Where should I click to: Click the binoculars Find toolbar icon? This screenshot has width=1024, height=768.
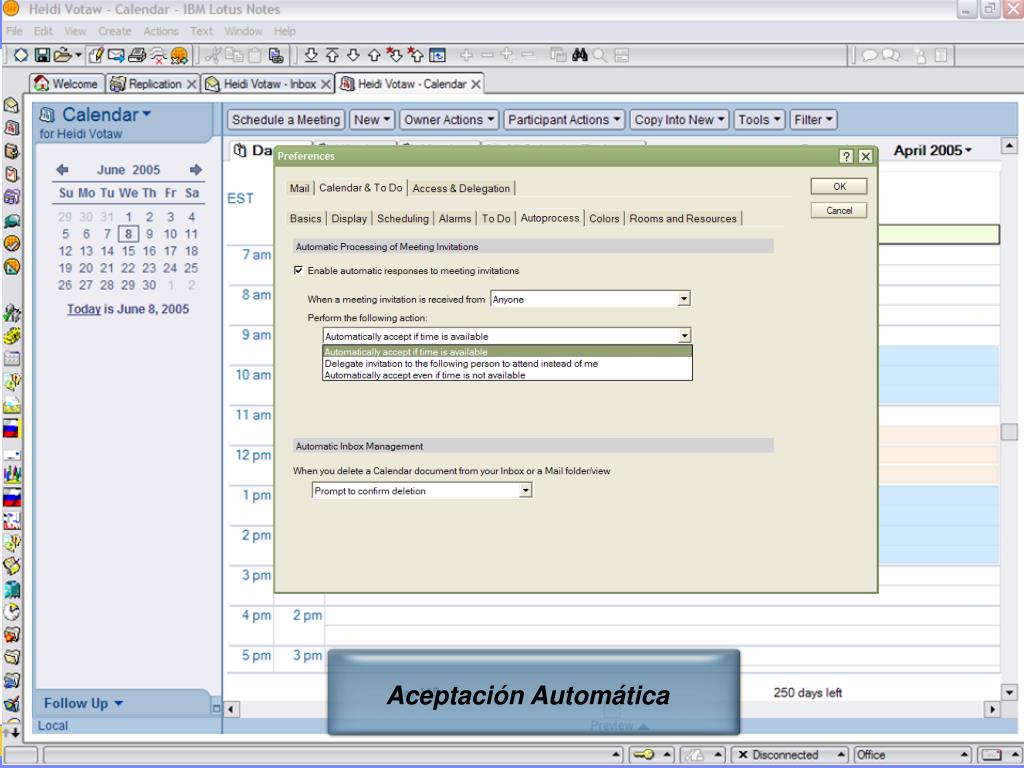580,56
